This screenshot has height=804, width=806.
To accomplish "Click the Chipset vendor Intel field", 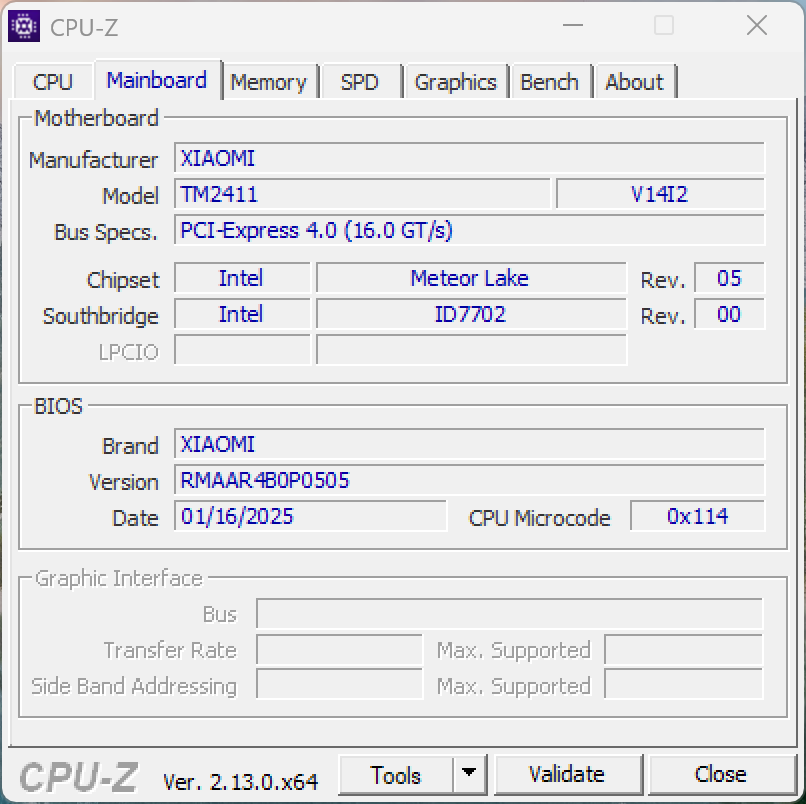I will click(242, 278).
